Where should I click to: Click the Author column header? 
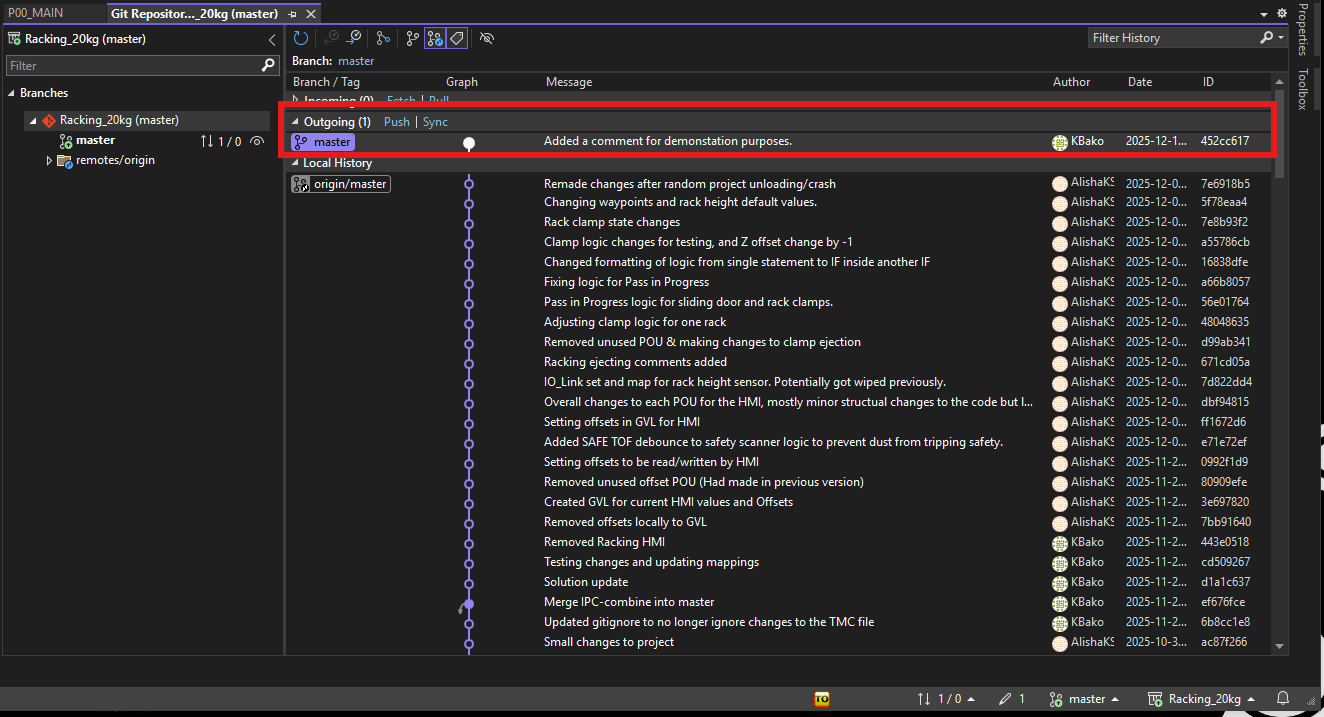point(1071,82)
